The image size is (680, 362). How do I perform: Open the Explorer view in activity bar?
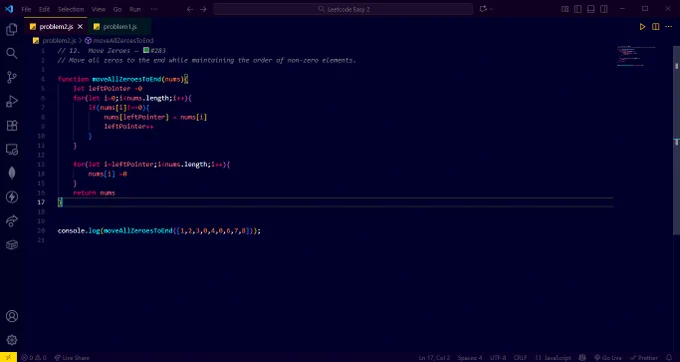click(12, 29)
